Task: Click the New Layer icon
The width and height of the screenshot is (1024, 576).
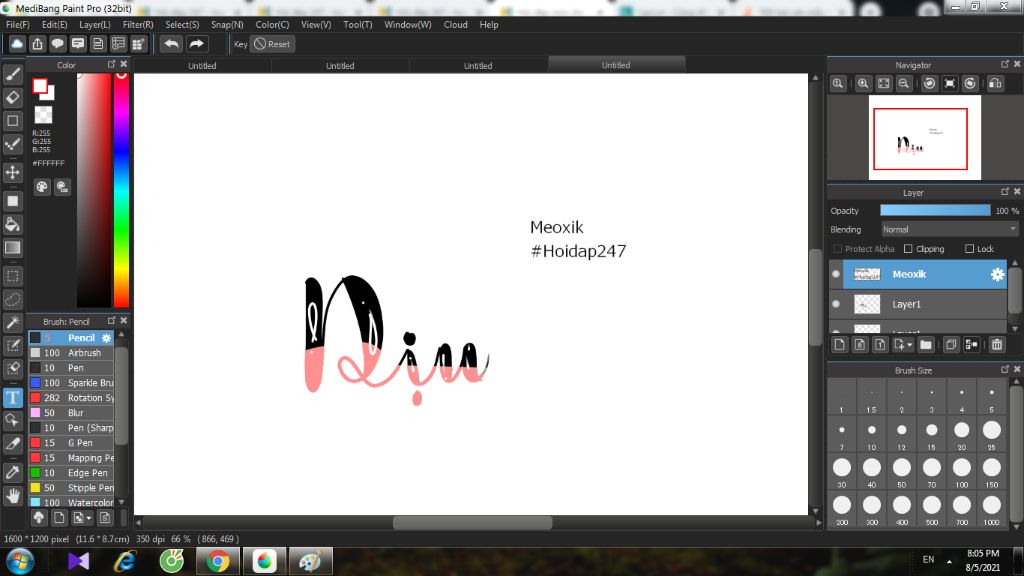Action: pos(840,344)
